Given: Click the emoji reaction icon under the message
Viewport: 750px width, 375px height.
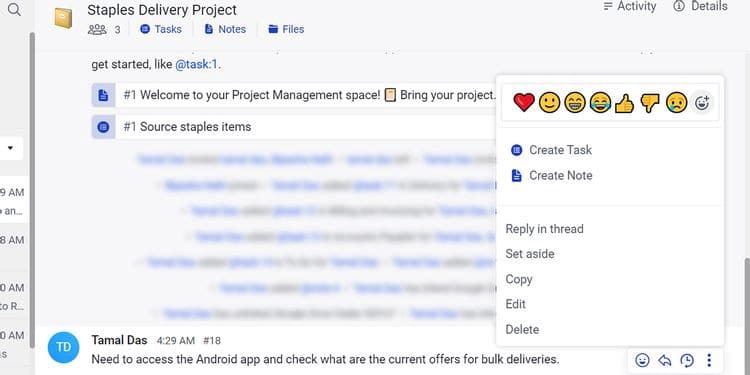Looking at the screenshot, I should [642, 360].
